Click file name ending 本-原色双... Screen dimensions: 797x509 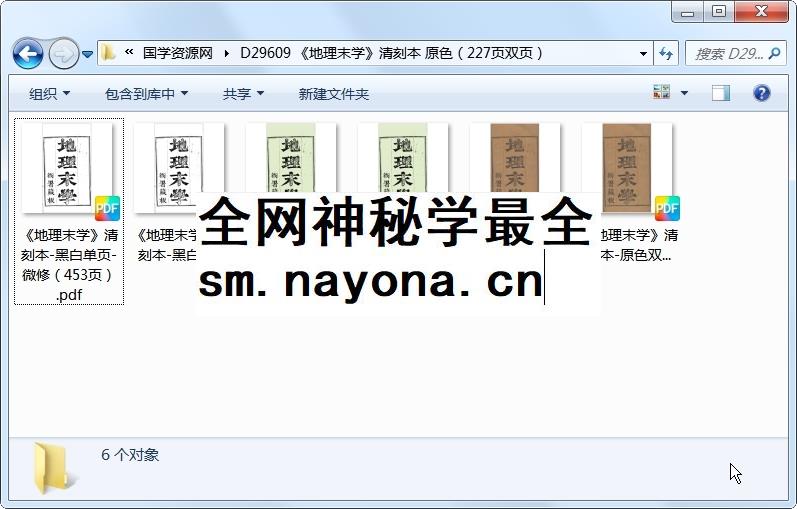click(639, 245)
